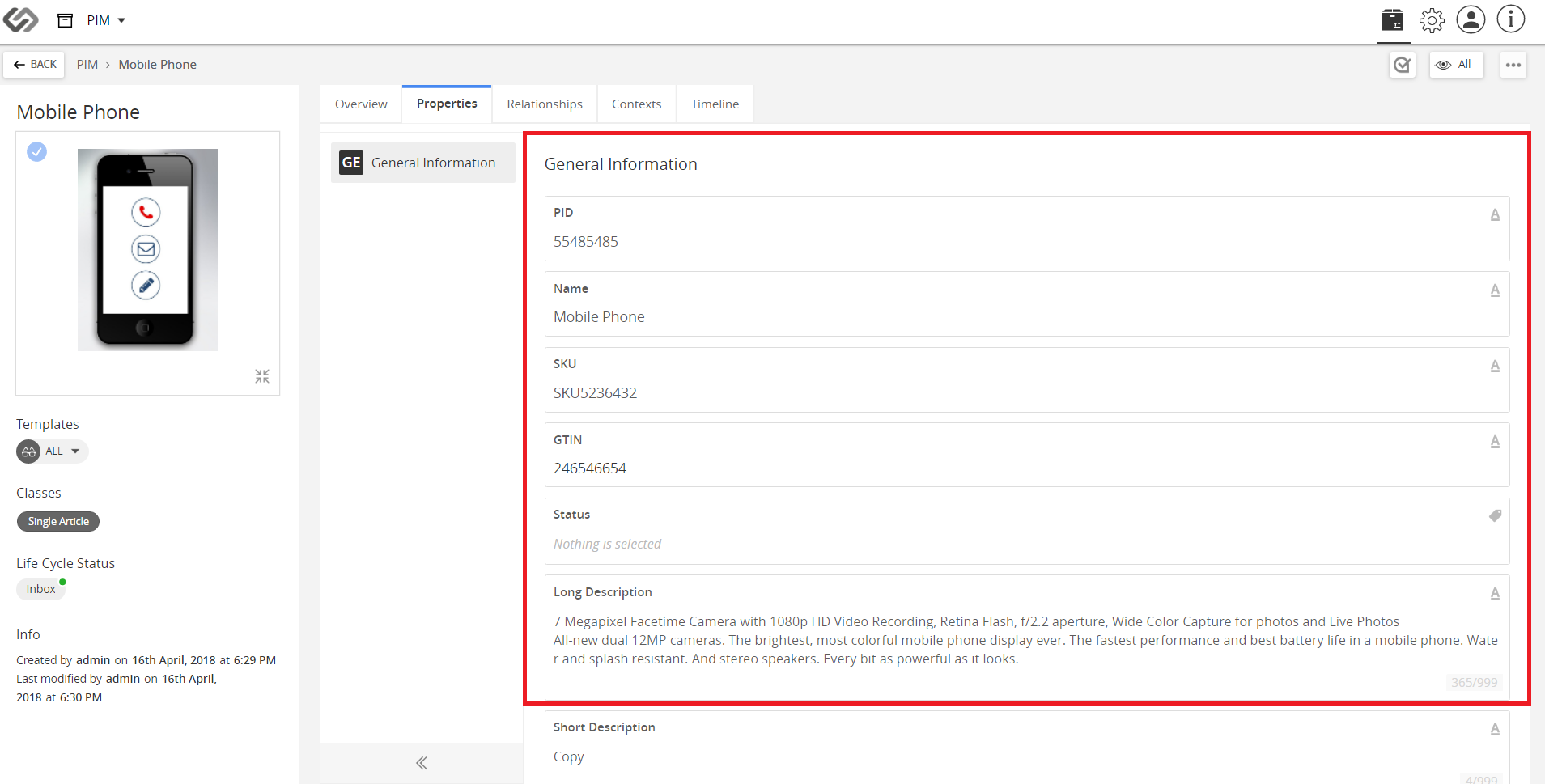Viewport: 1545px width, 784px height.
Task: Click the text type icon in PID field
Action: 1495,214
